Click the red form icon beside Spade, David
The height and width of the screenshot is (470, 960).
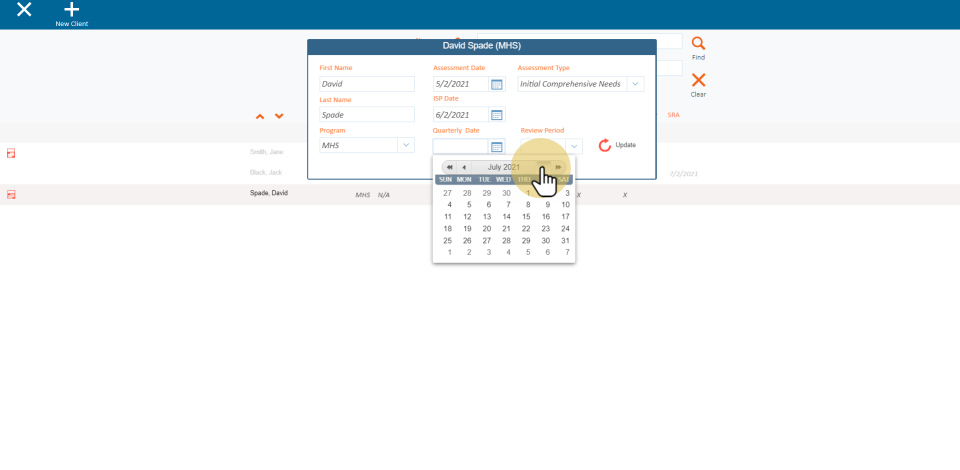coord(12,194)
